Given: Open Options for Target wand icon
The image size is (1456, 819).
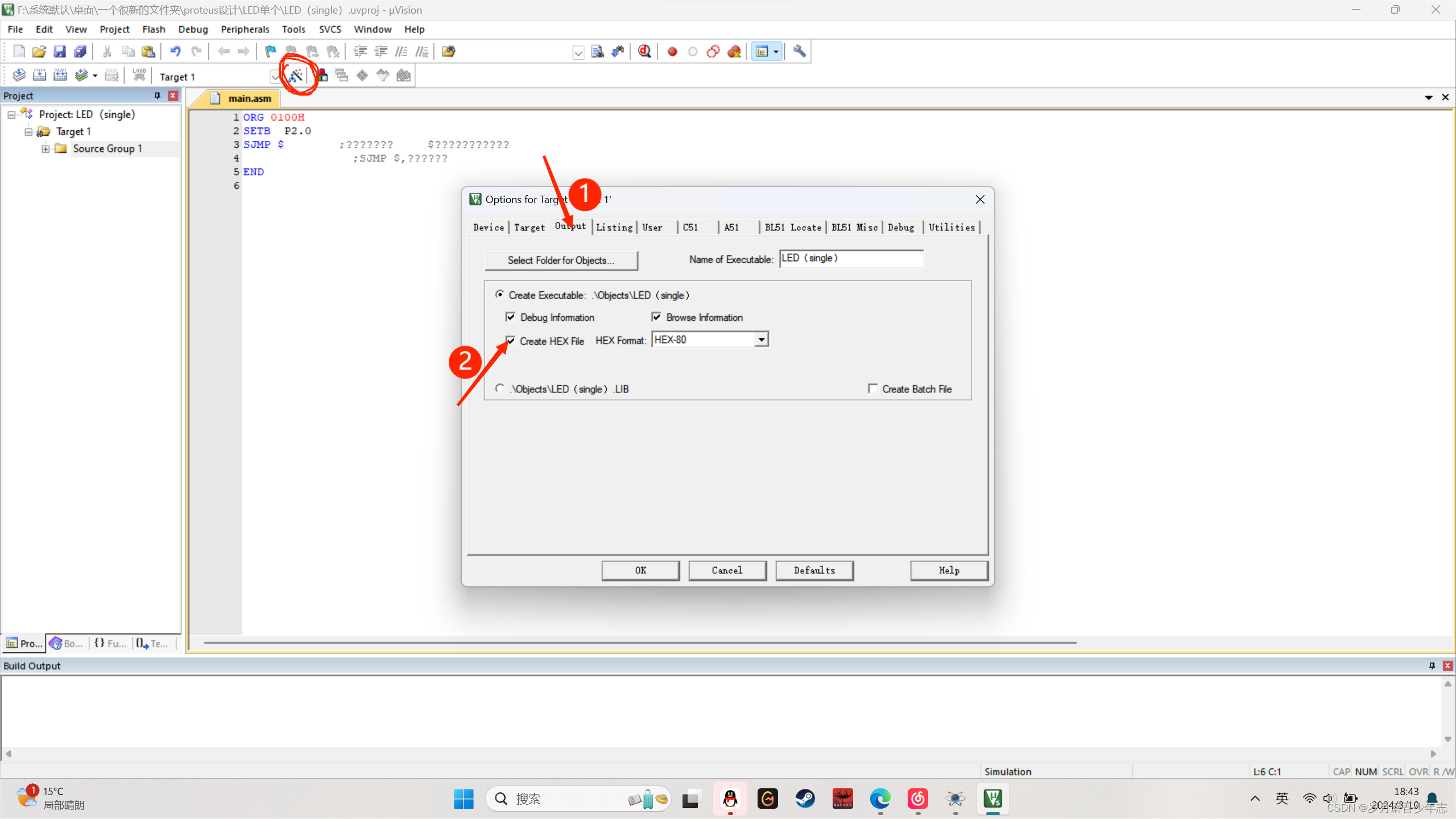Looking at the screenshot, I should pyautogui.click(x=296, y=75).
